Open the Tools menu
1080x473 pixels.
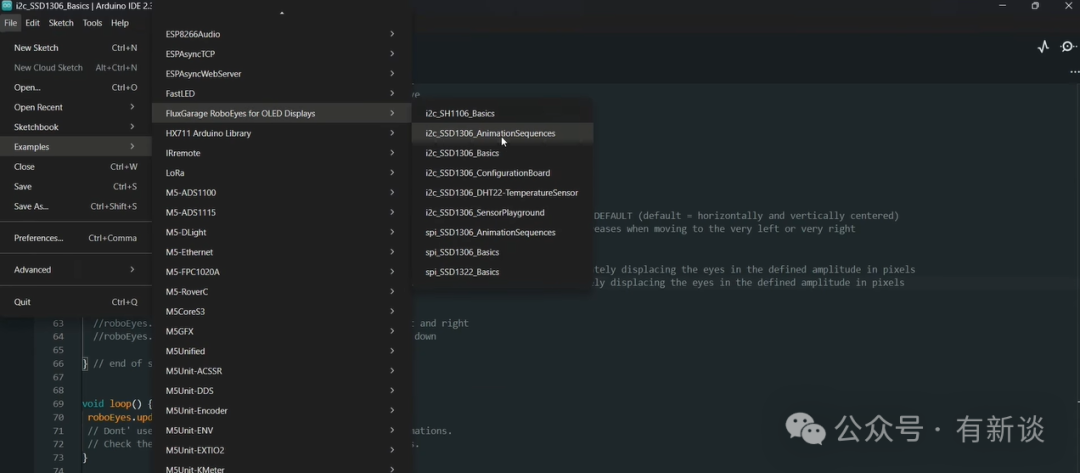[92, 23]
